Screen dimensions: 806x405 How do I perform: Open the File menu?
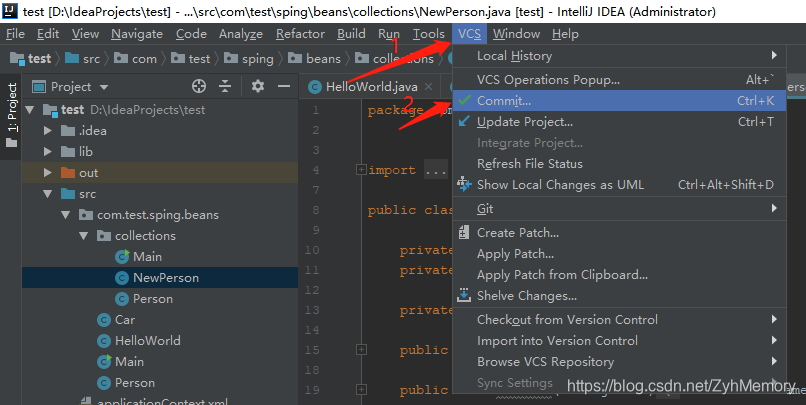click(15, 34)
